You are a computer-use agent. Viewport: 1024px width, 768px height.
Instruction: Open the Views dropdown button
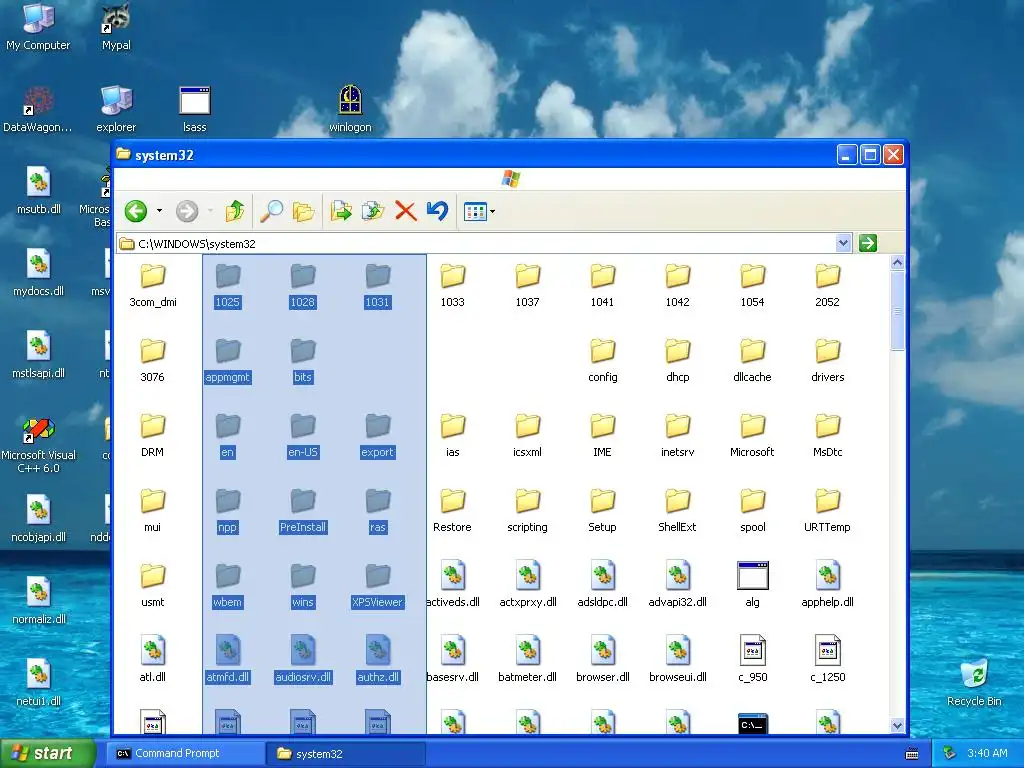(x=479, y=212)
